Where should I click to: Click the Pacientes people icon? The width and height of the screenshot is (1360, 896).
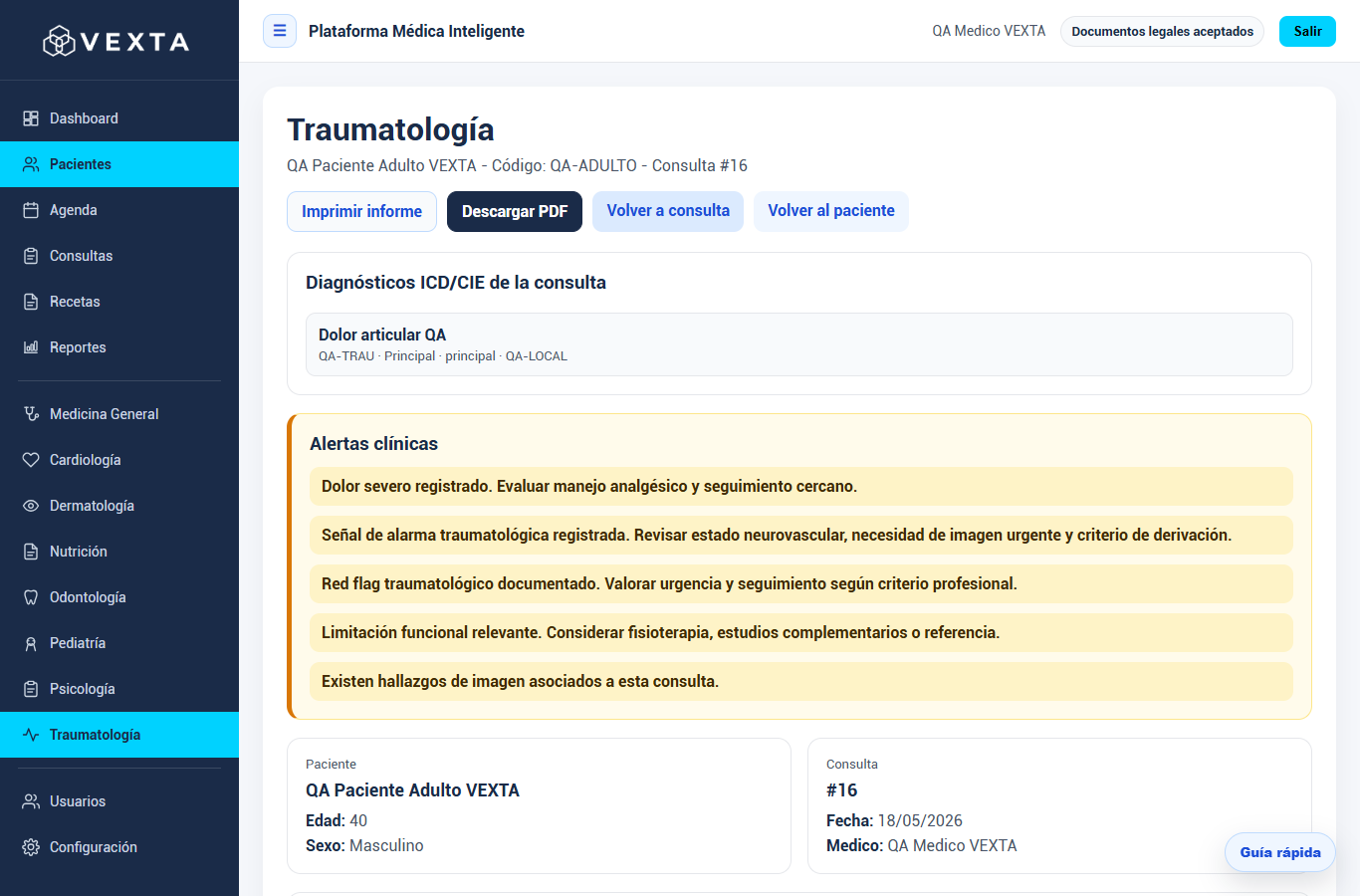[x=31, y=164]
